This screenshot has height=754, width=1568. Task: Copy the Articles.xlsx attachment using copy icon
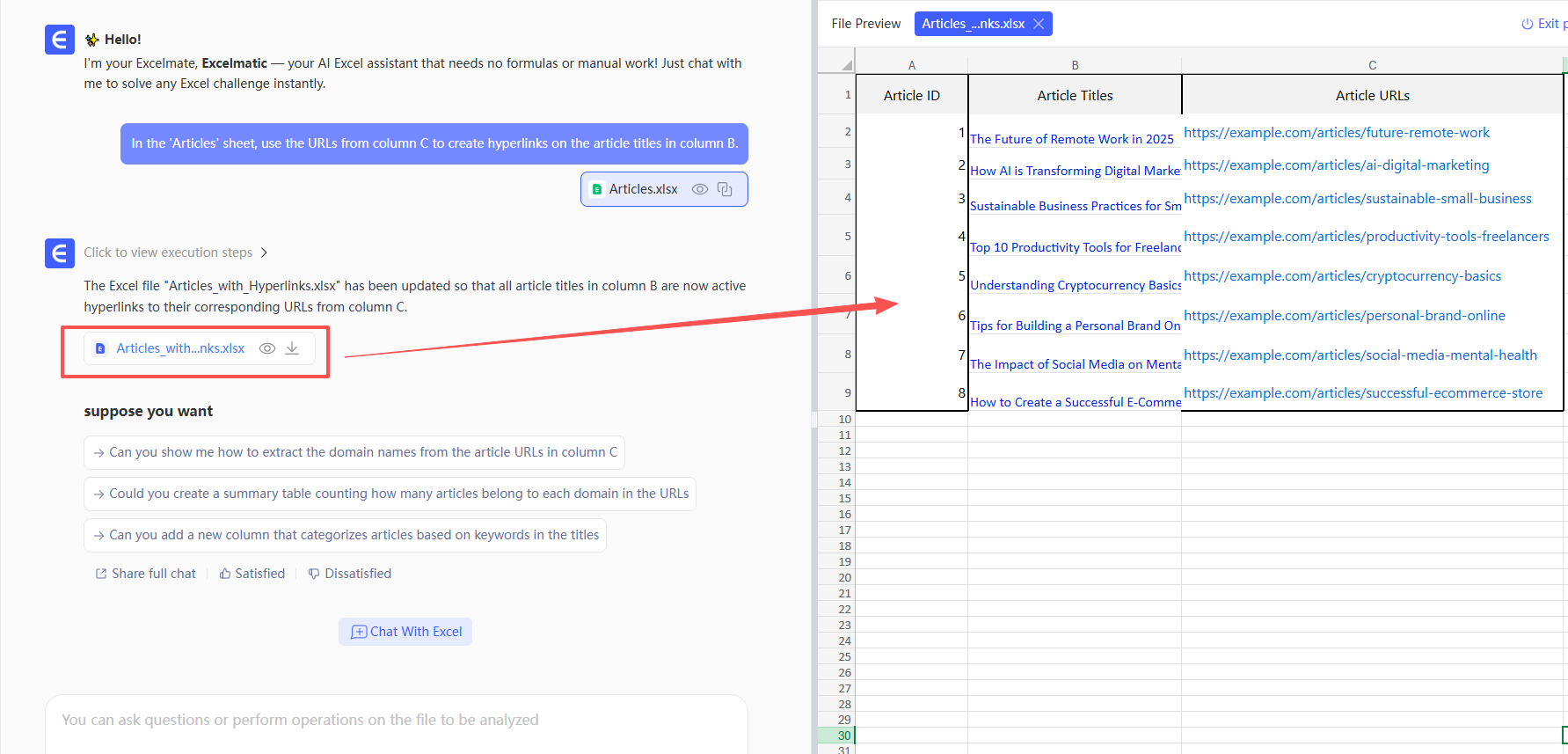725,189
